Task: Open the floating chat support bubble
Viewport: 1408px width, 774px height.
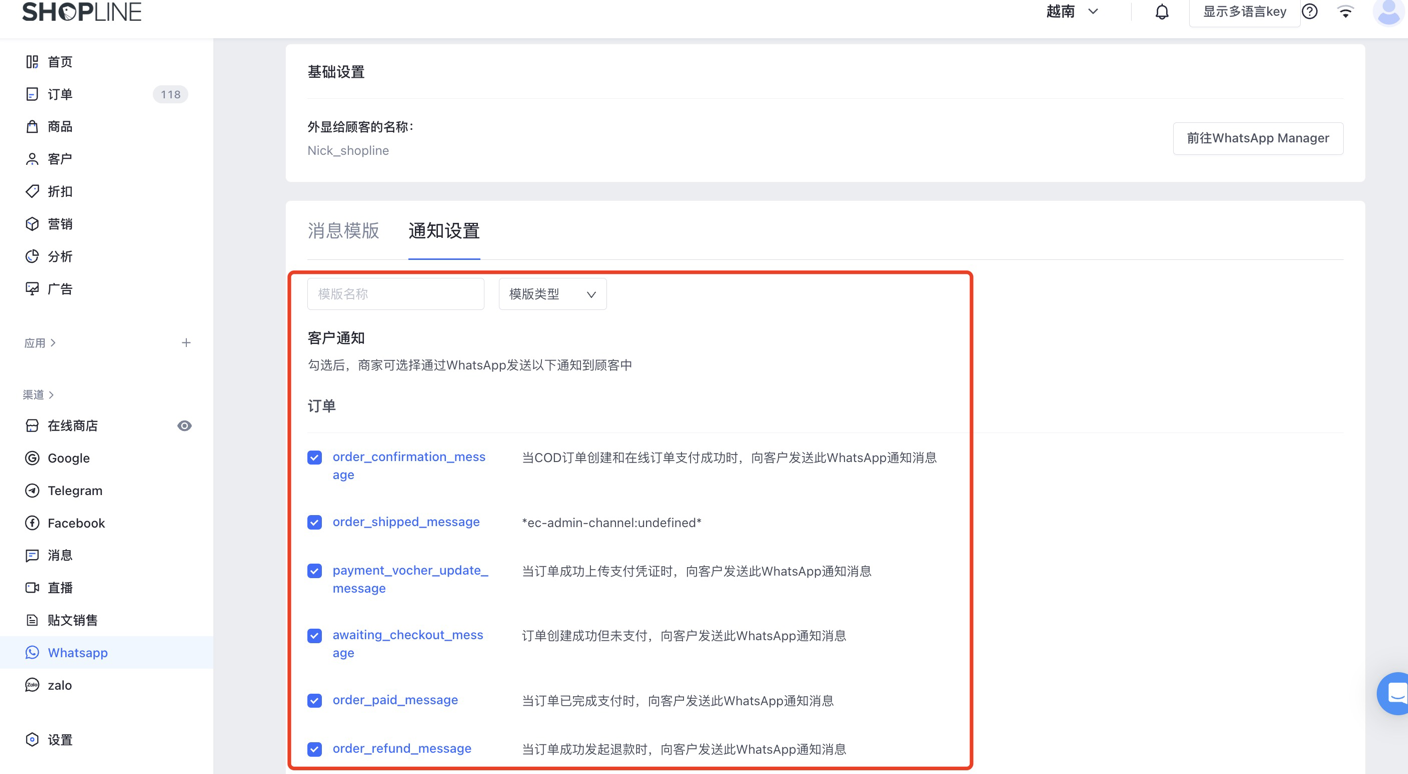Action: coord(1394,692)
